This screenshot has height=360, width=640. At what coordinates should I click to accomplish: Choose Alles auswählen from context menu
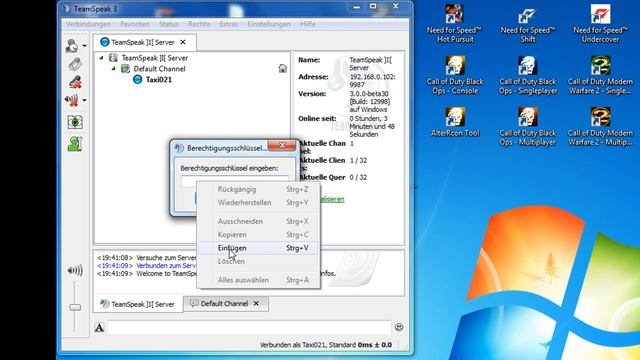click(258, 280)
